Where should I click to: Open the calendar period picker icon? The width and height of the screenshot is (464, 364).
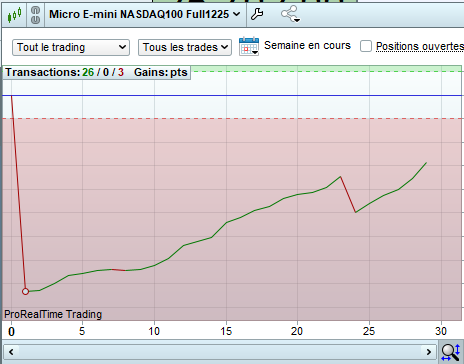tap(249, 46)
